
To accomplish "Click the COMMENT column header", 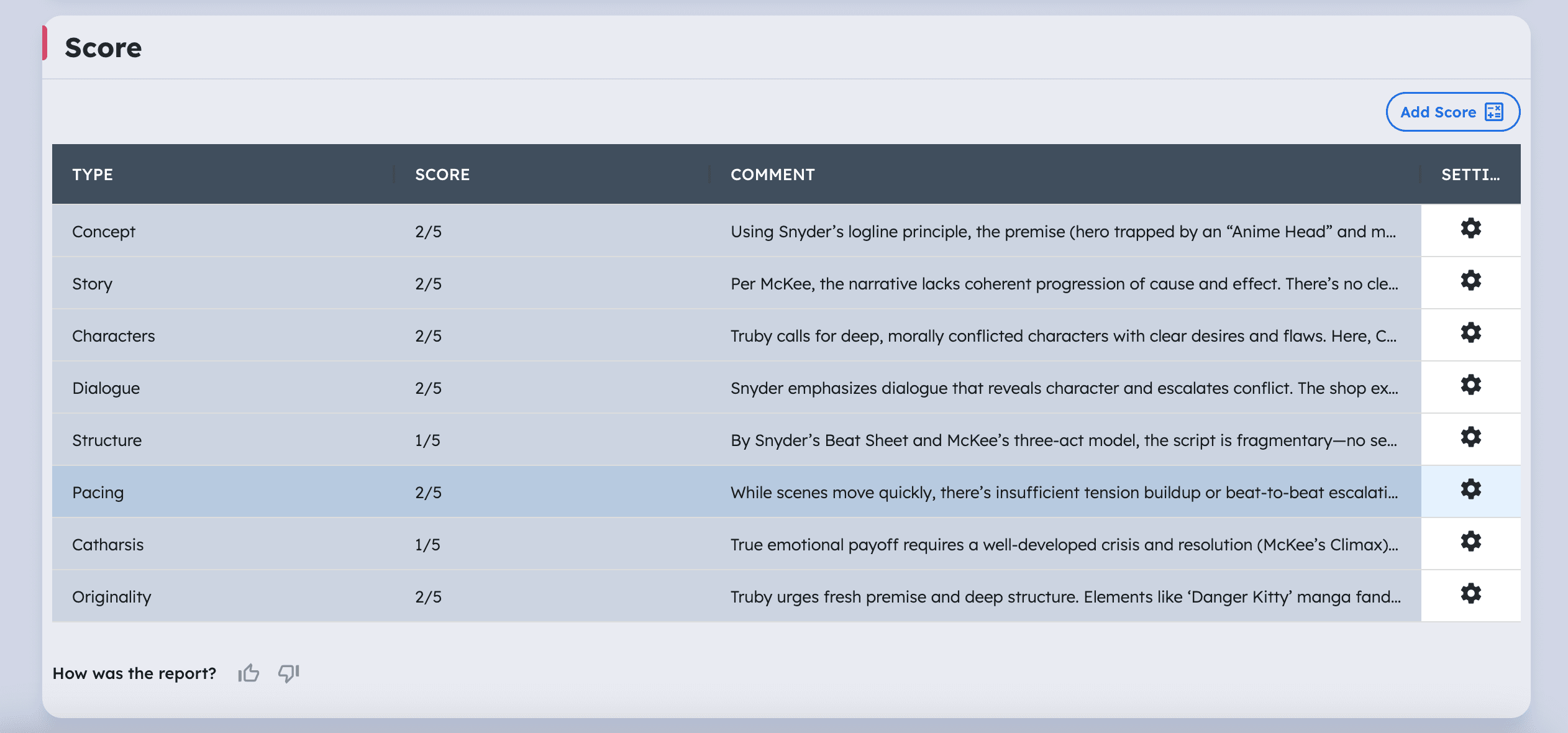I will click(772, 175).
